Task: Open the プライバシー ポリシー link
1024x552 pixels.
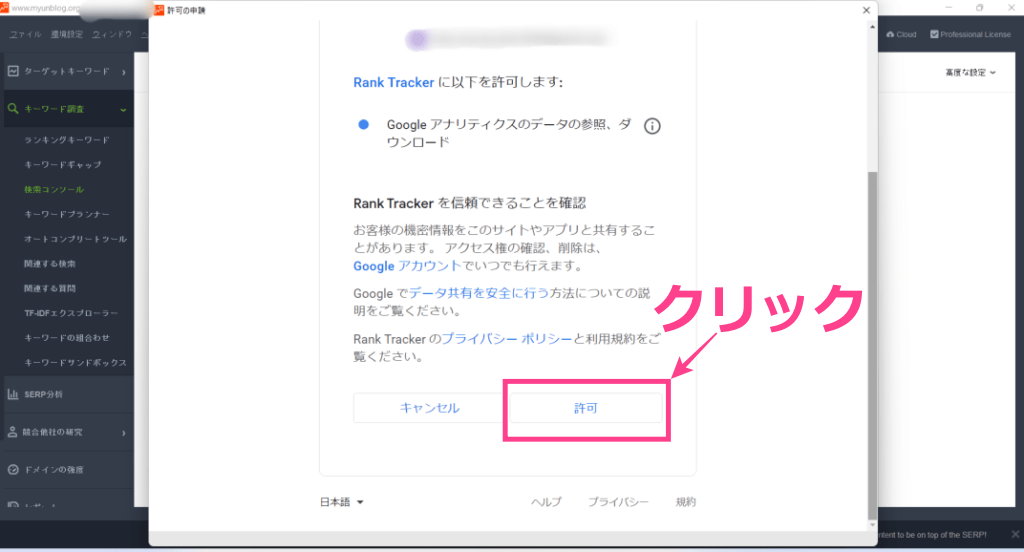Action: tap(507, 339)
